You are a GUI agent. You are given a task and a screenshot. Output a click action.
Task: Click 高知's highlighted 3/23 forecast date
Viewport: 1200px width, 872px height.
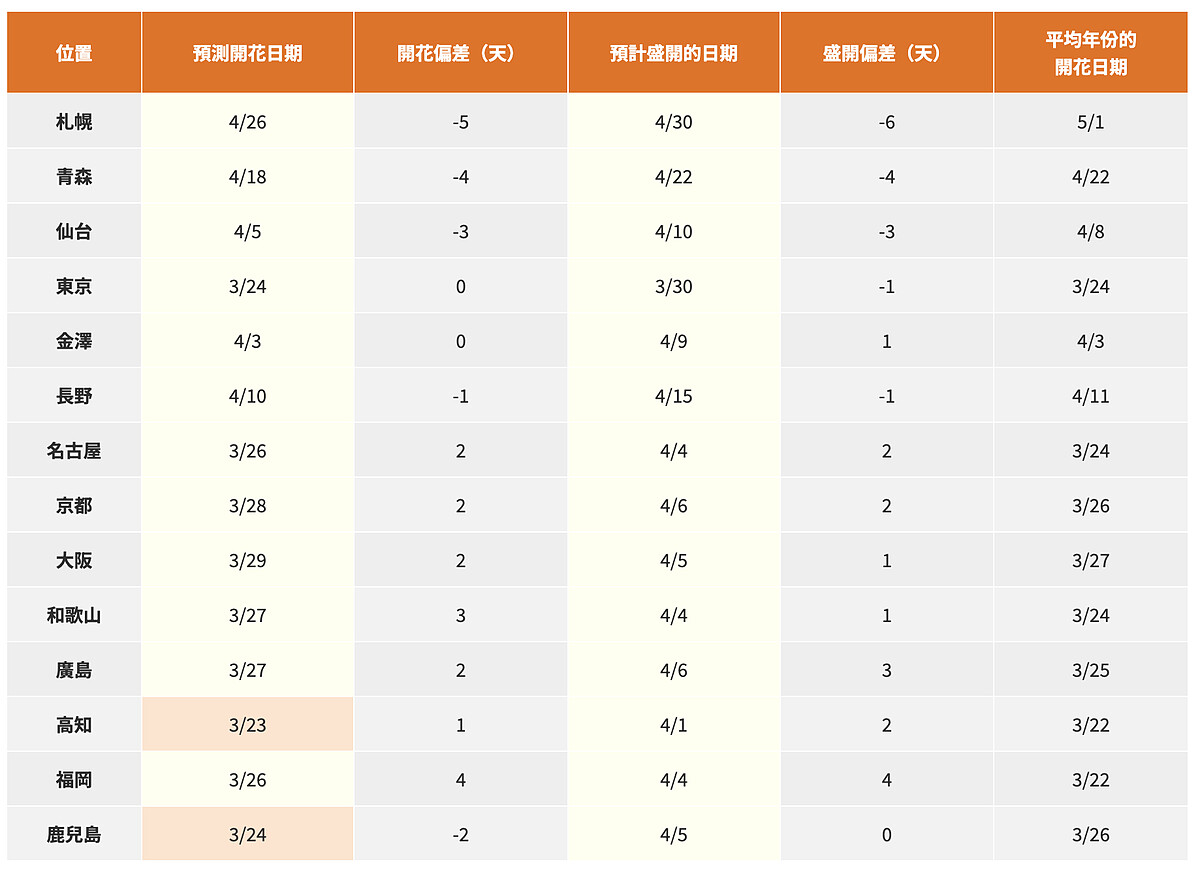(x=247, y=725)
